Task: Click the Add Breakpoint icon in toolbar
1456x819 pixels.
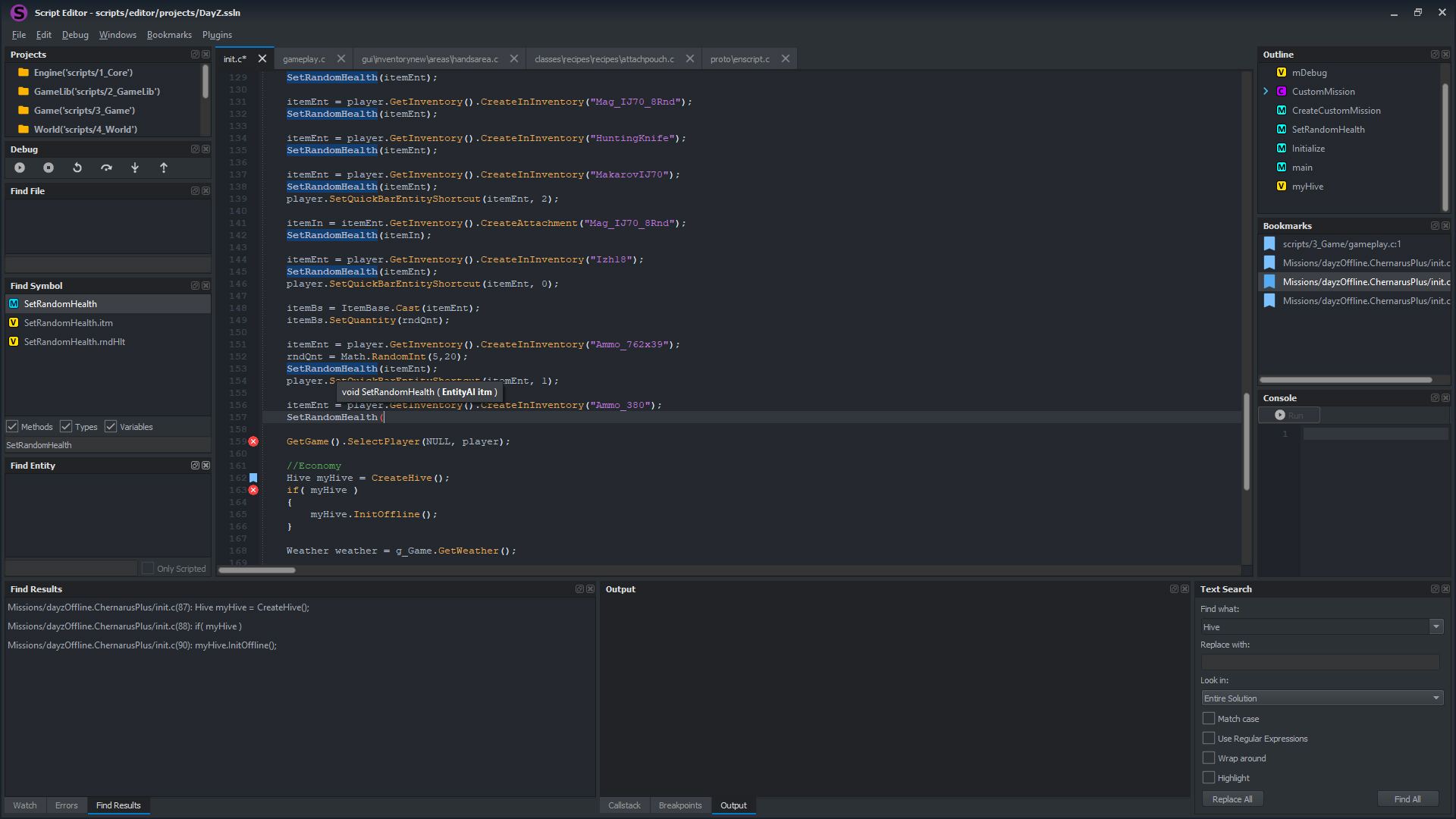Action: click(135, 167)
